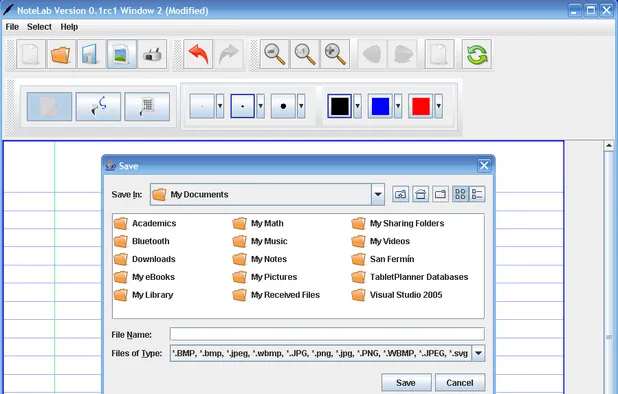
Task: Select the My Received Files folder
Action: coord(276,295)
